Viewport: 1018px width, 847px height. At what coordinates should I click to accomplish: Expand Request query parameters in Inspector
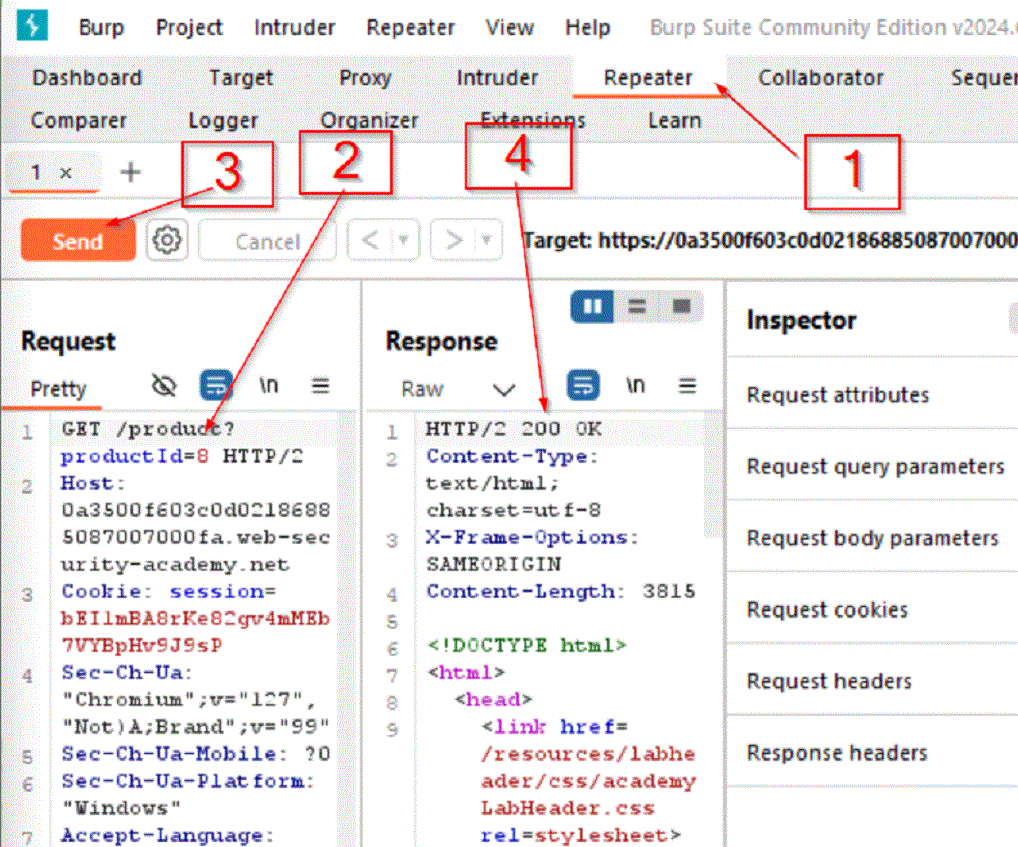coord(875,467)
